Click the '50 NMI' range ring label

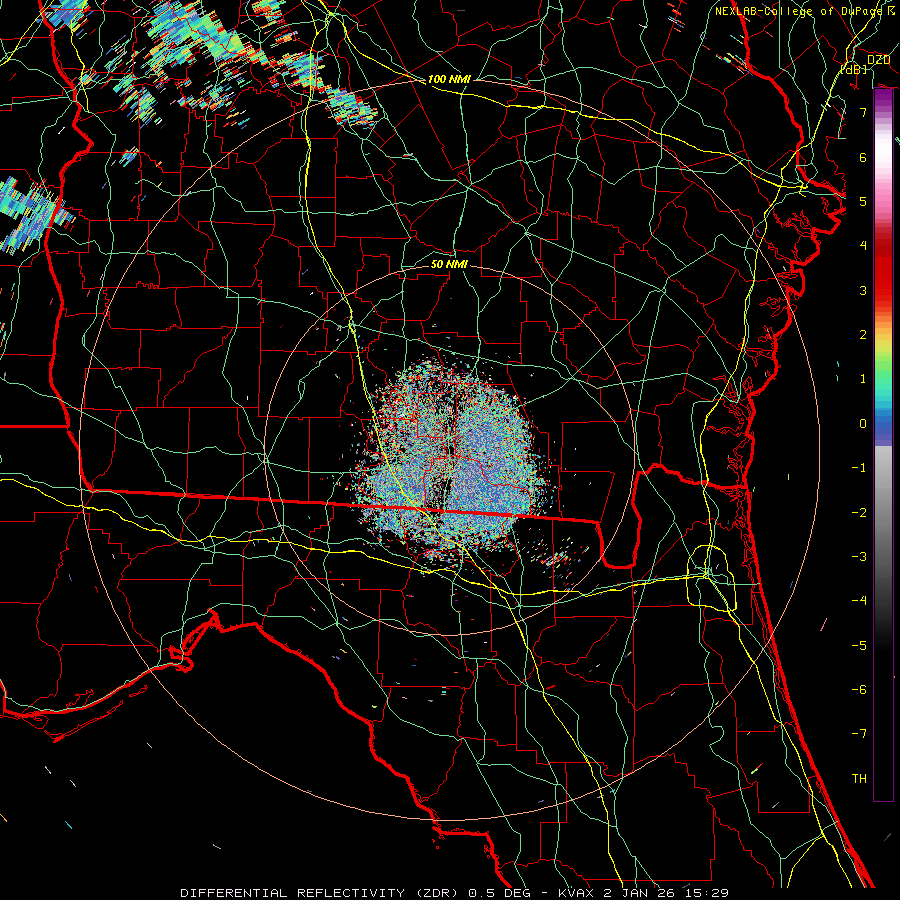click(x=449, y=264)
